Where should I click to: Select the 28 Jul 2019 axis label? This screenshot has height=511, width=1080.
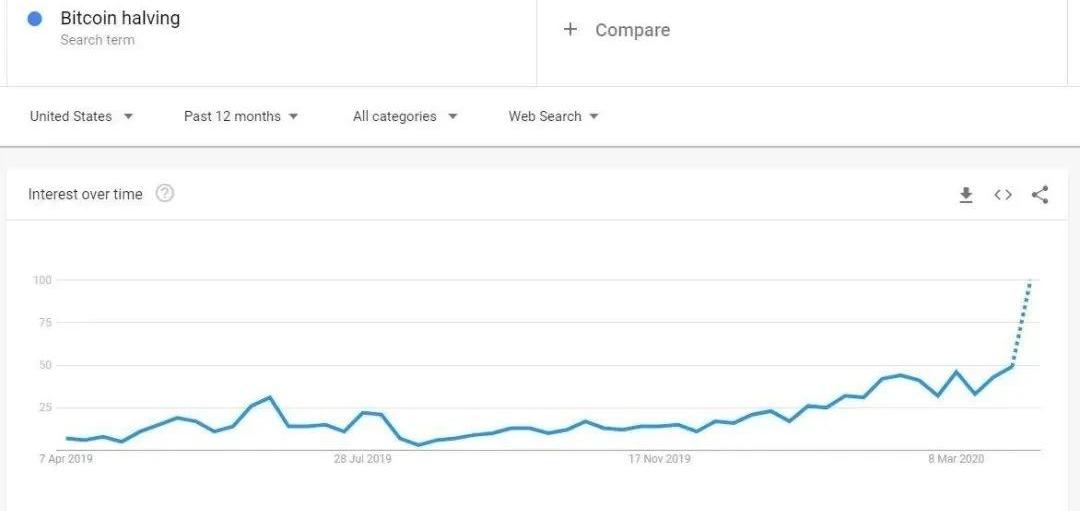(363, 459)
